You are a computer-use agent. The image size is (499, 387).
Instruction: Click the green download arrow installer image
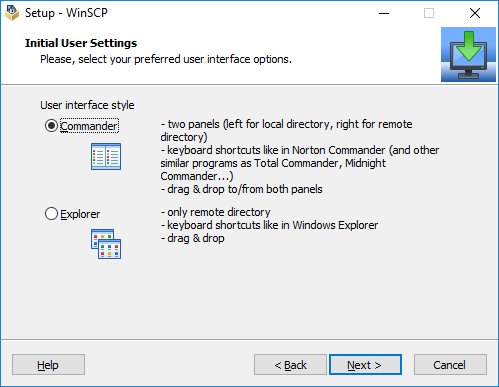coord(468,54)
